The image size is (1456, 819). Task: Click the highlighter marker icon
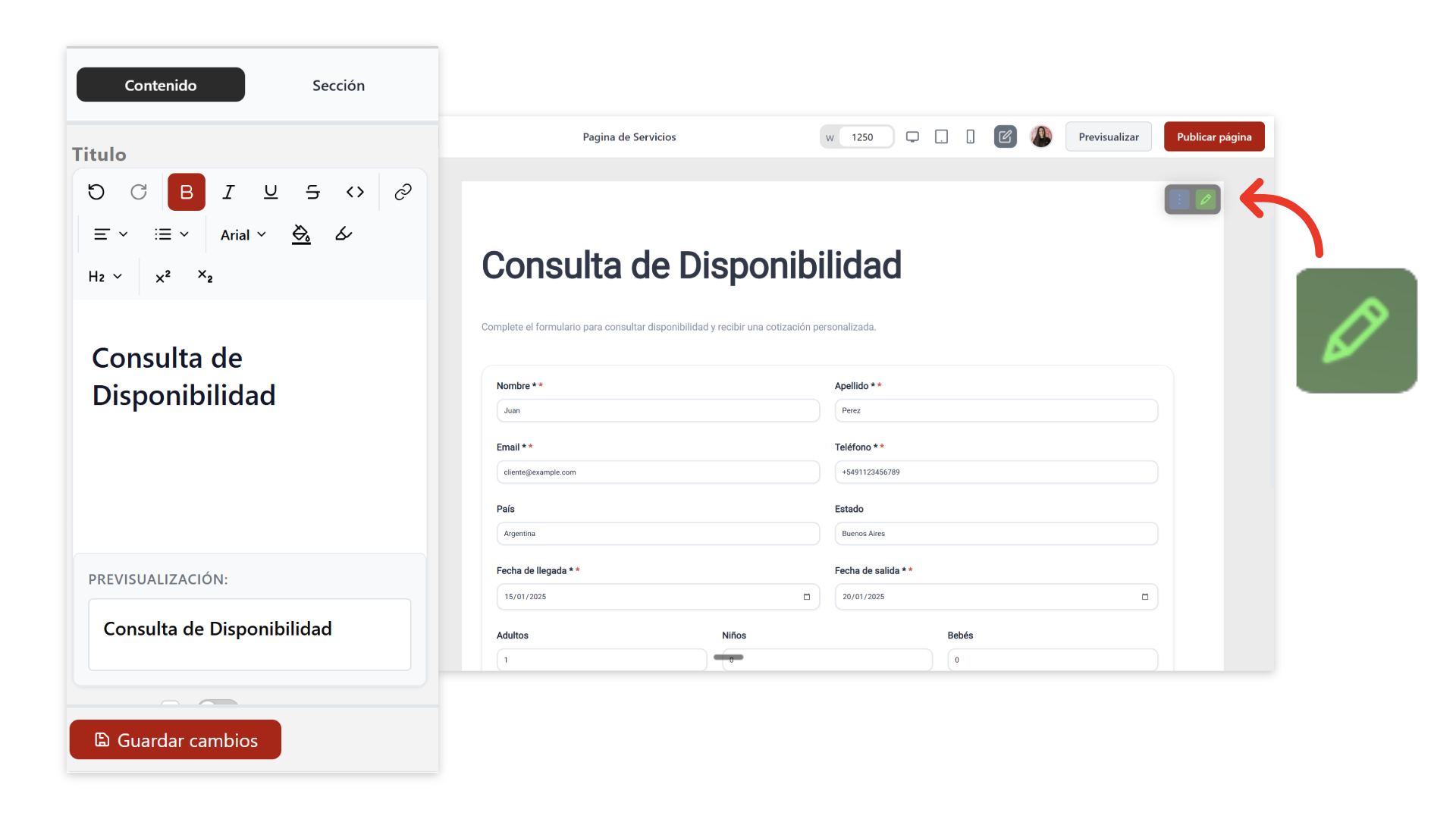[x=344, y=234]
